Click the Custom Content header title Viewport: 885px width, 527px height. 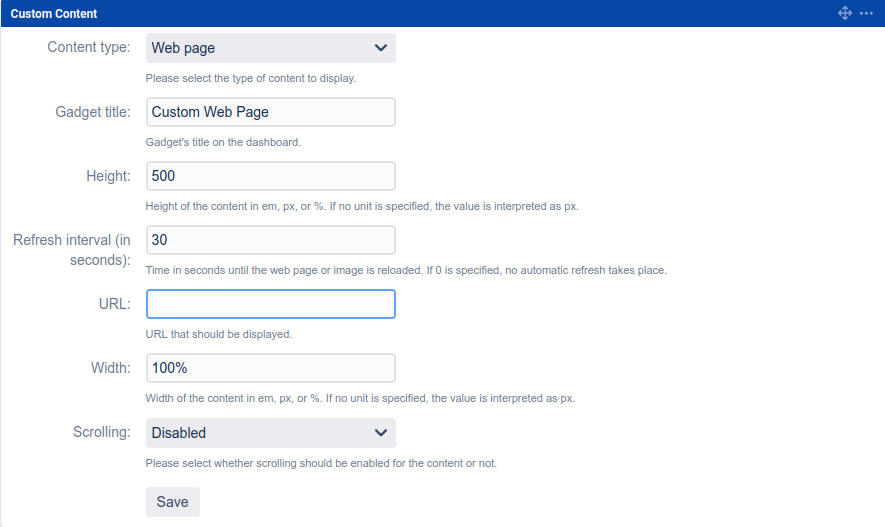coord(54,13)
